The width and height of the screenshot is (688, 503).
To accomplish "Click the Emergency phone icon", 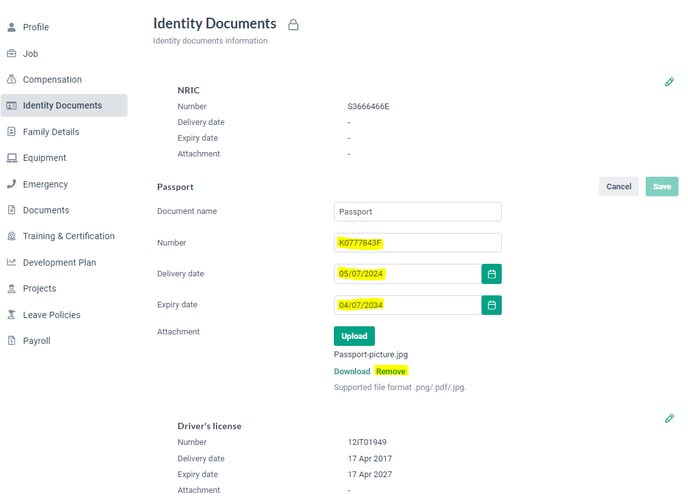I will [12, 184].
